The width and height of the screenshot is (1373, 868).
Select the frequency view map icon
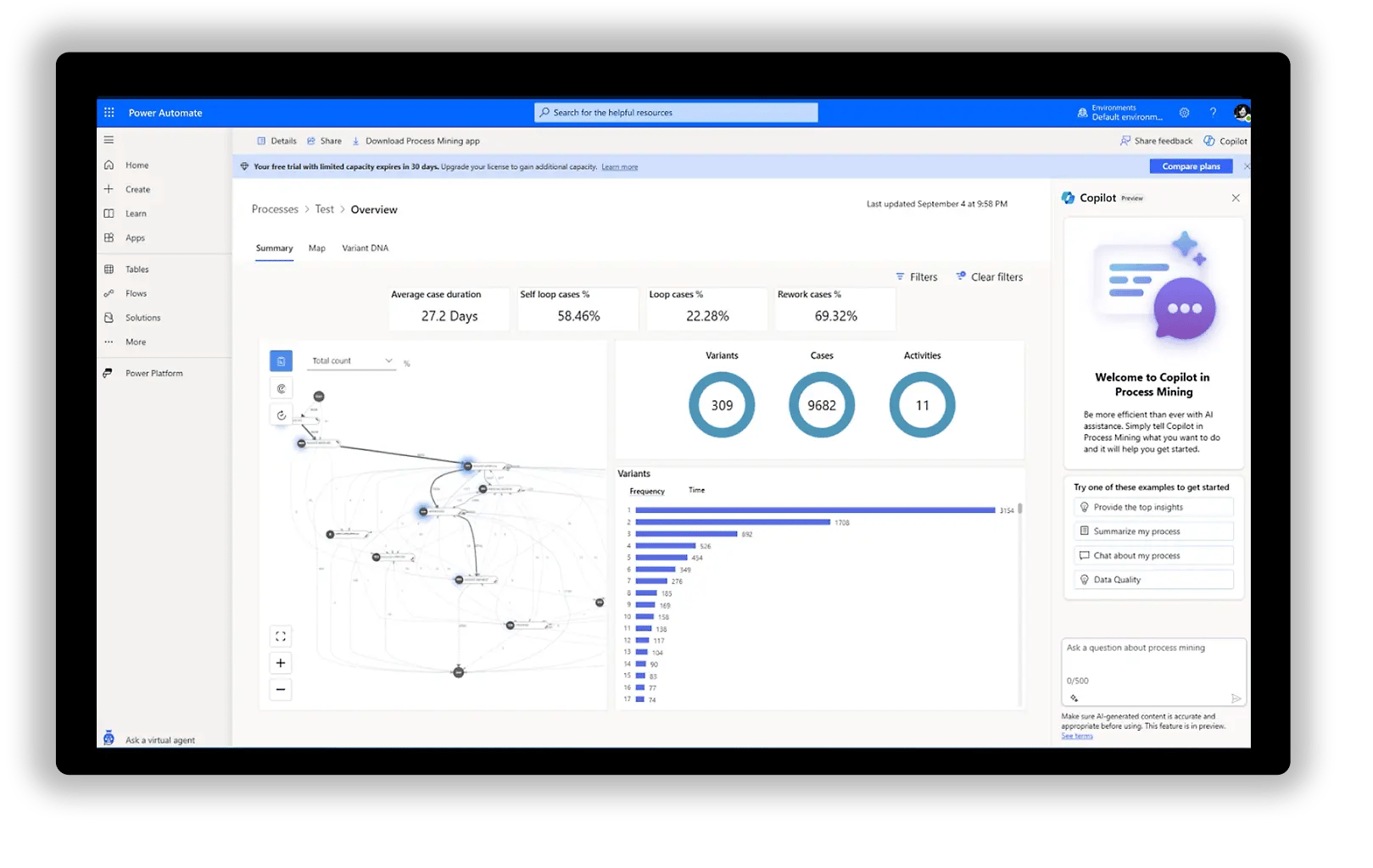click(281, 361)
